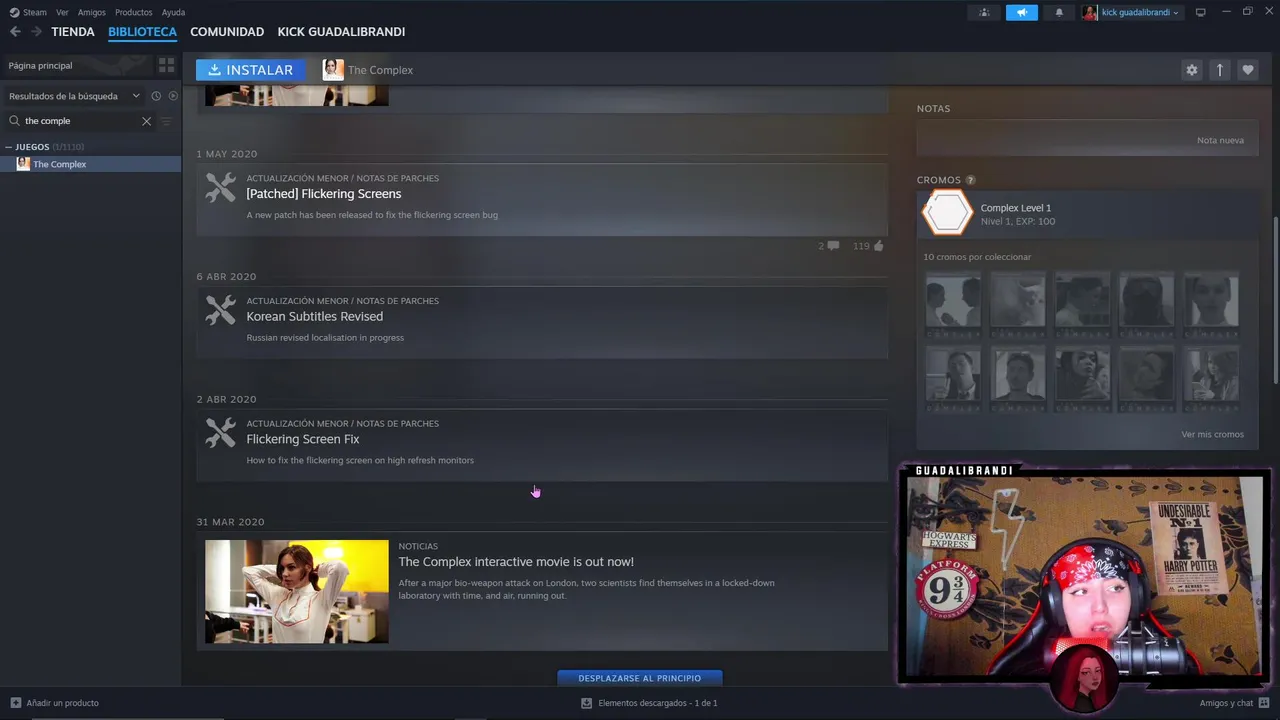The height and width of the screenshot is (720, 1280).
Task: Click the thumbs-up icon showing 119
Action: (878, 245)
